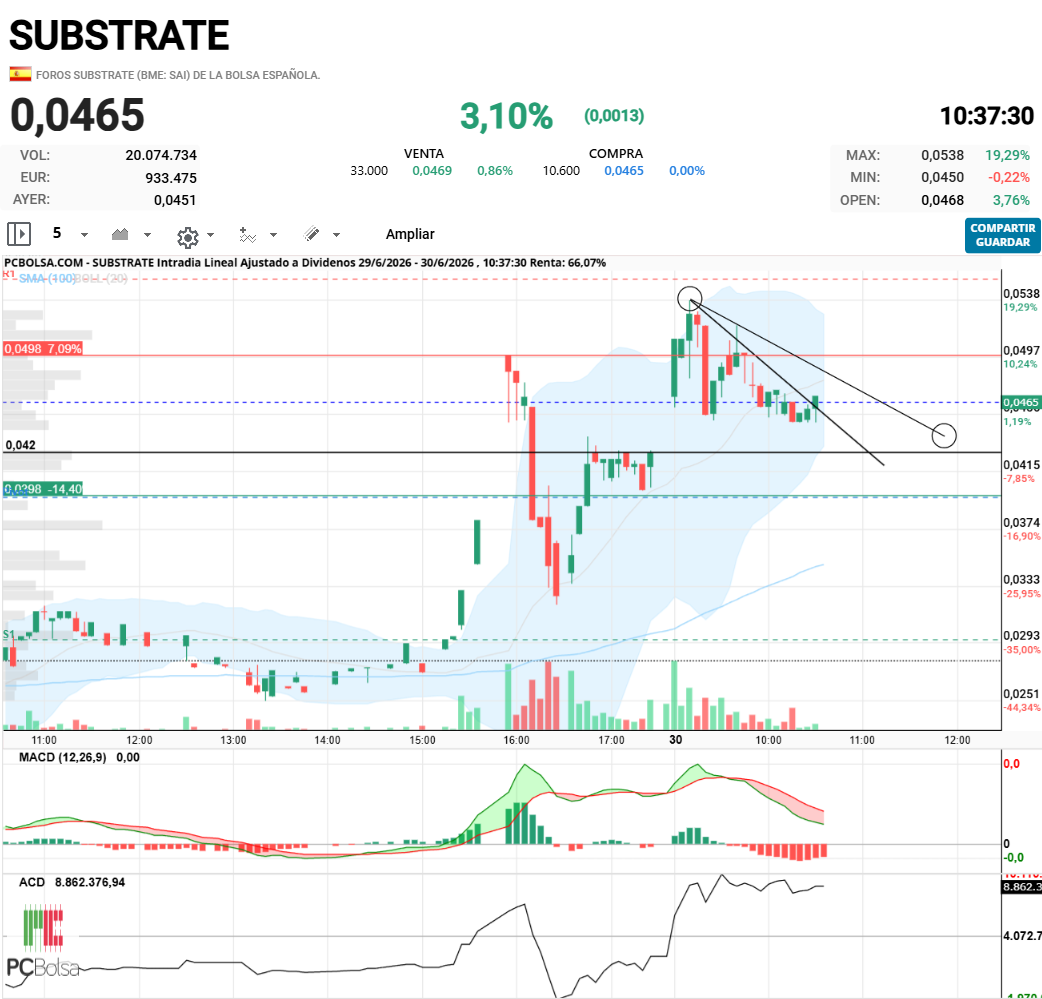Click the EUR value 933.475

tap(171, 177)
